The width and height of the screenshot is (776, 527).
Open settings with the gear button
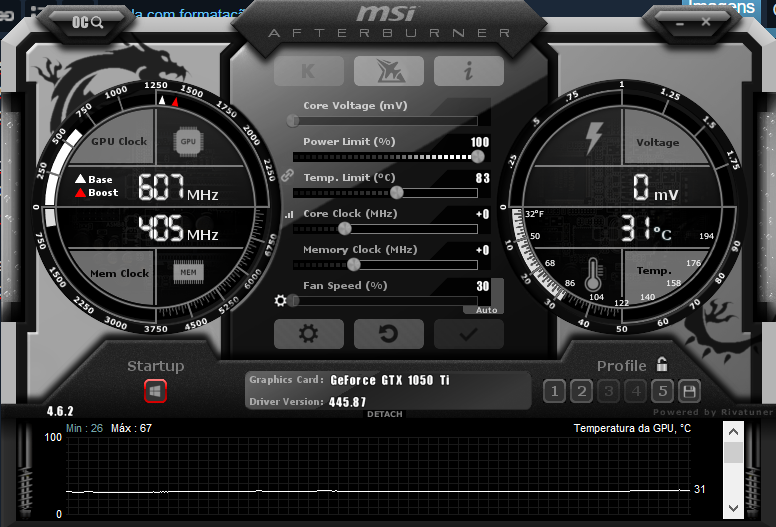[309, 334]
